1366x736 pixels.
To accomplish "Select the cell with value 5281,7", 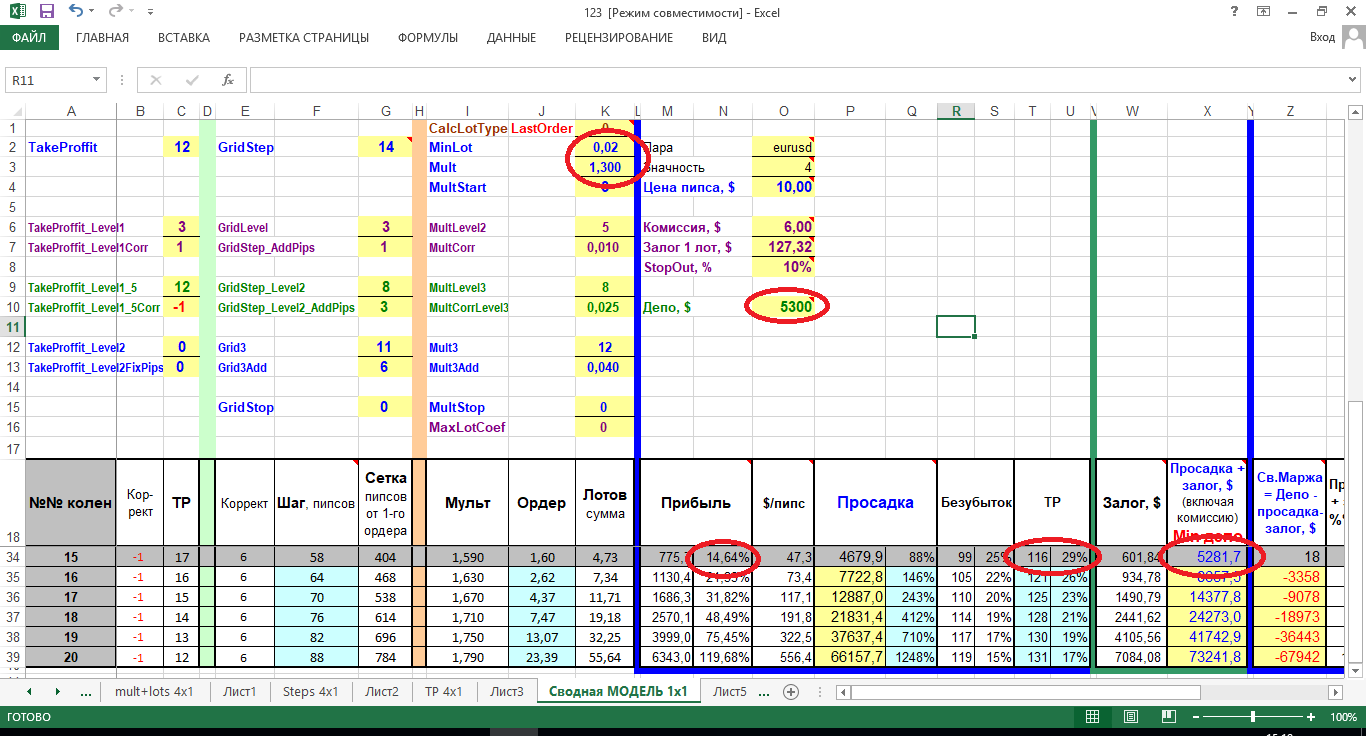I will [x=1207, y=557].
